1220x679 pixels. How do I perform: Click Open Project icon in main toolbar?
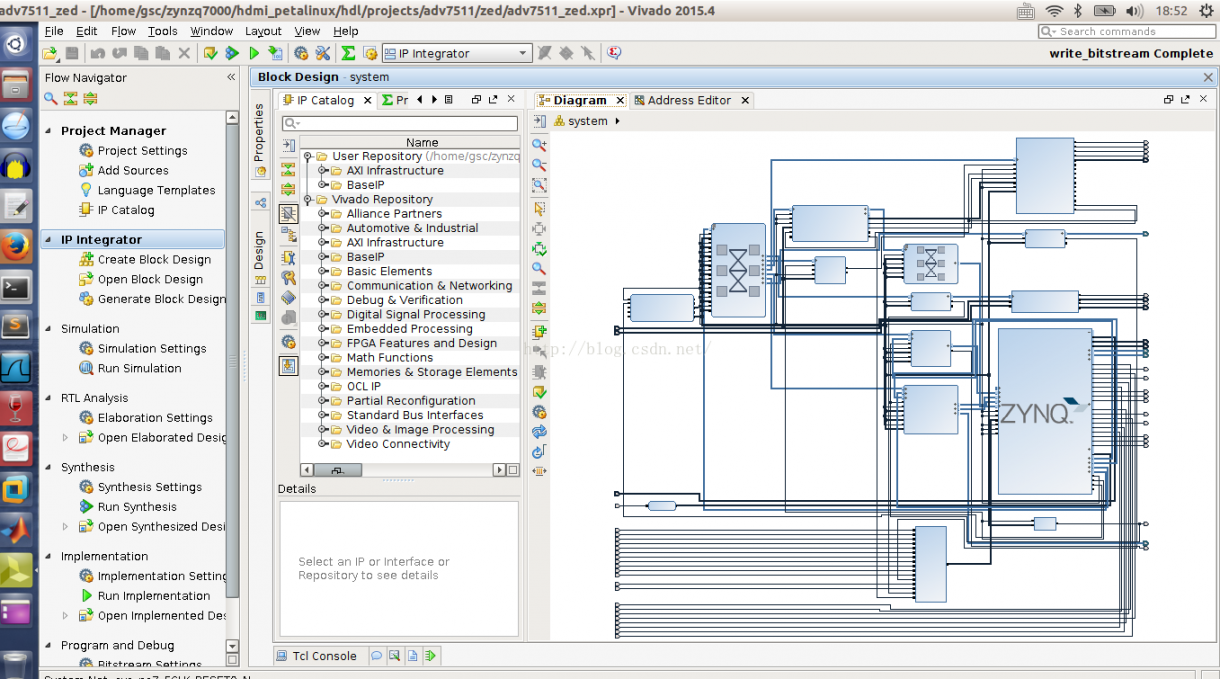(x=50, y=53)
